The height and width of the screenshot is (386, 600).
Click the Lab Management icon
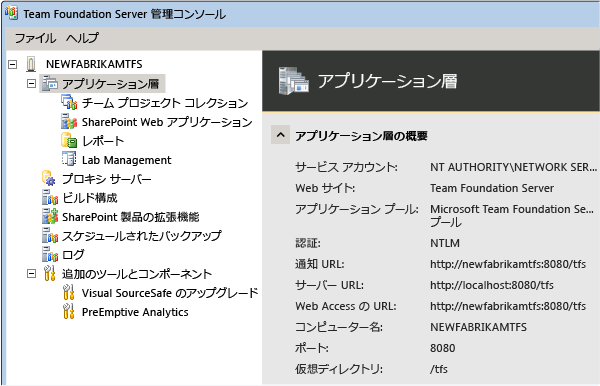click(x=69, y=160)
